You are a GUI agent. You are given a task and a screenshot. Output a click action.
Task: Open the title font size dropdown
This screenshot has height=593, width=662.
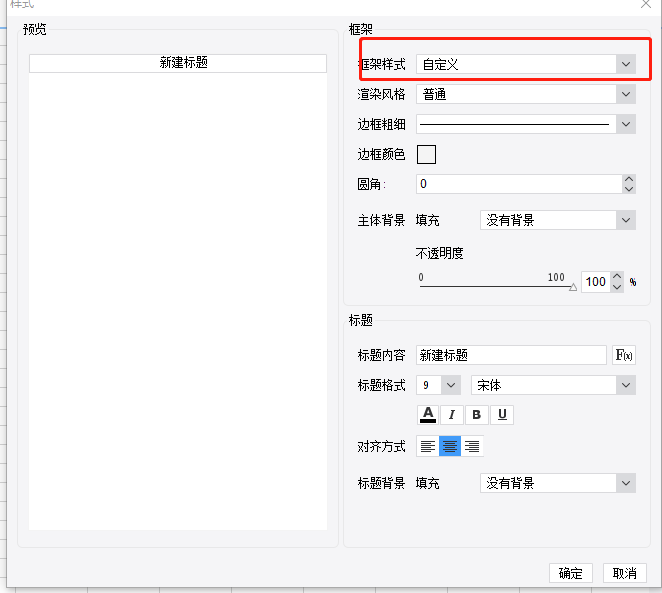point(438,385)
